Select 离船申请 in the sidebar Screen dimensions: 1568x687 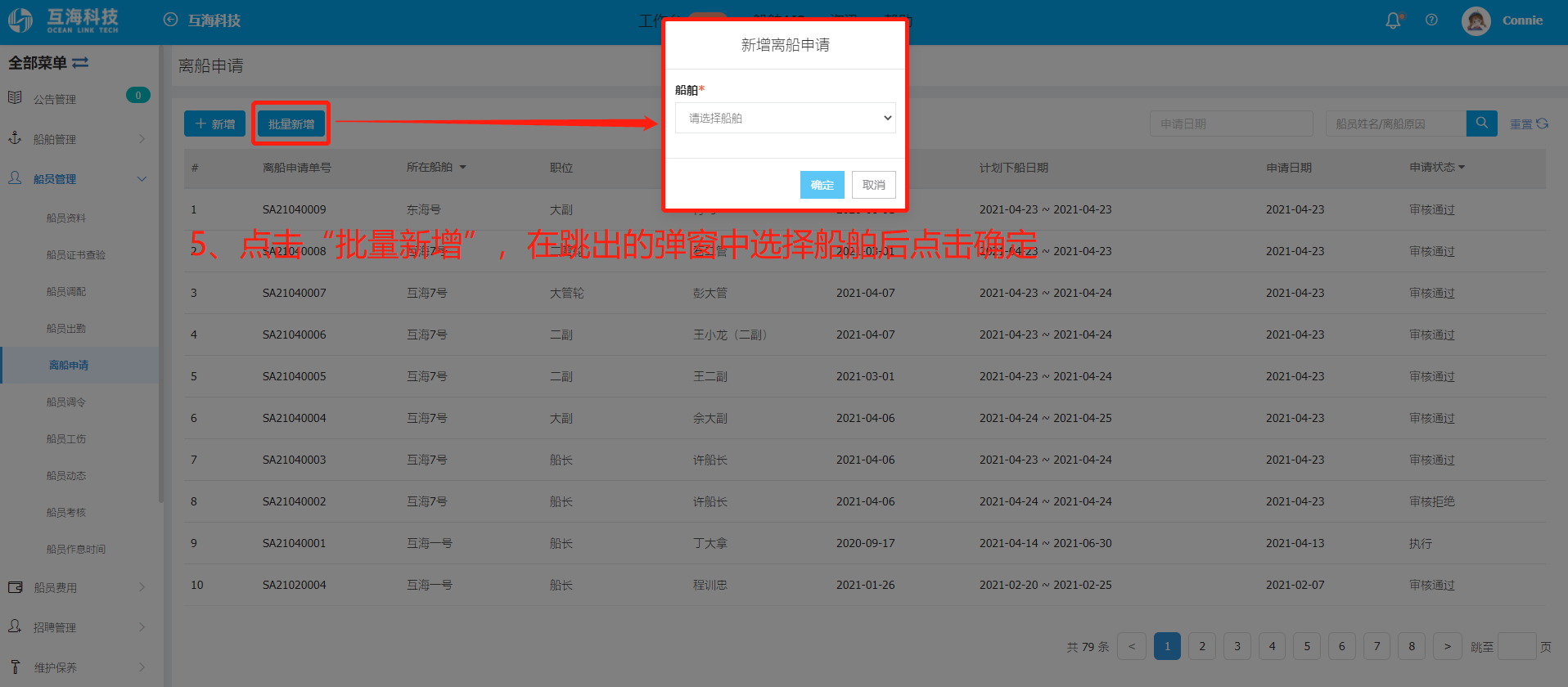[69, 366]
